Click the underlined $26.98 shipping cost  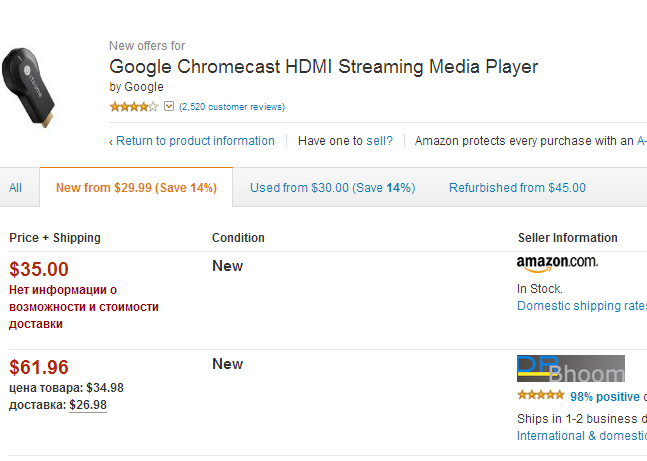[88, 405]
